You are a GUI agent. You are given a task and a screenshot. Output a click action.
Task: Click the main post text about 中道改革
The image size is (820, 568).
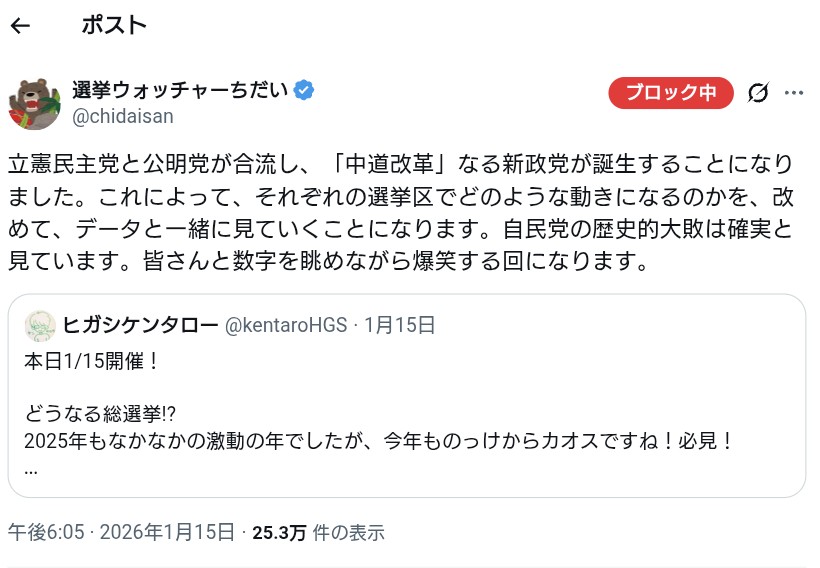400,212
